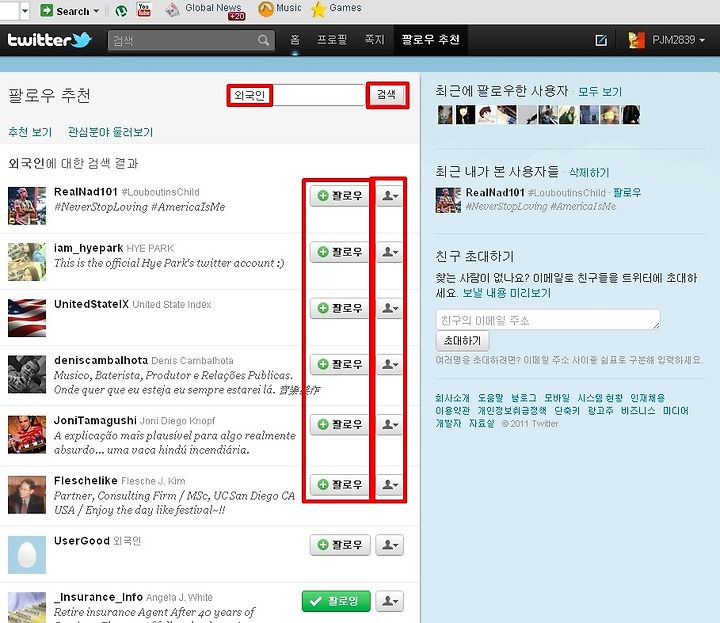Viewport: 720px width, 623px height.
Task: Open the Games star toolbar icon
Action: point(318,10)
